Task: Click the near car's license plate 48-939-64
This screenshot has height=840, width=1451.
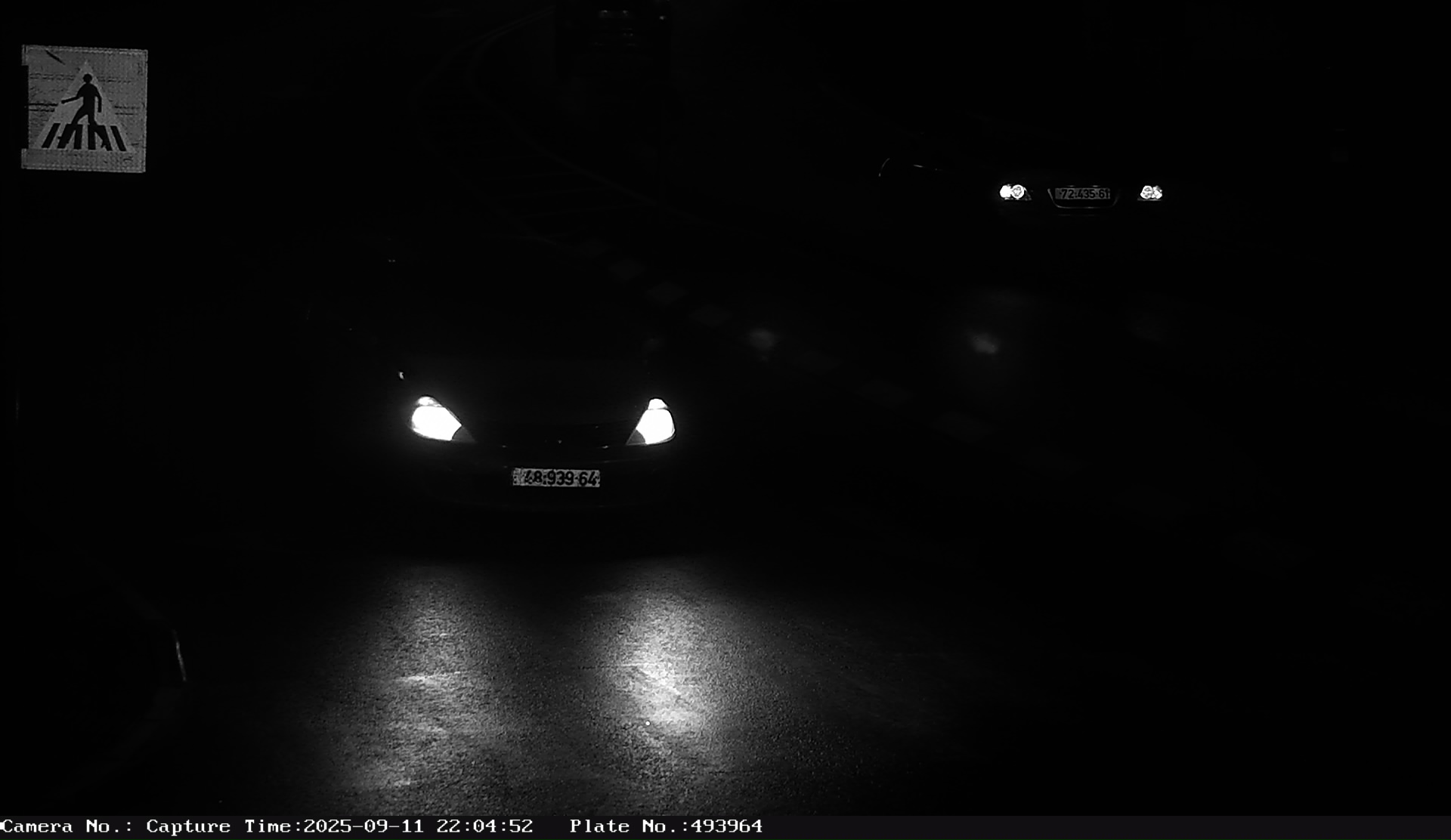Action: (x=556, y=477)
